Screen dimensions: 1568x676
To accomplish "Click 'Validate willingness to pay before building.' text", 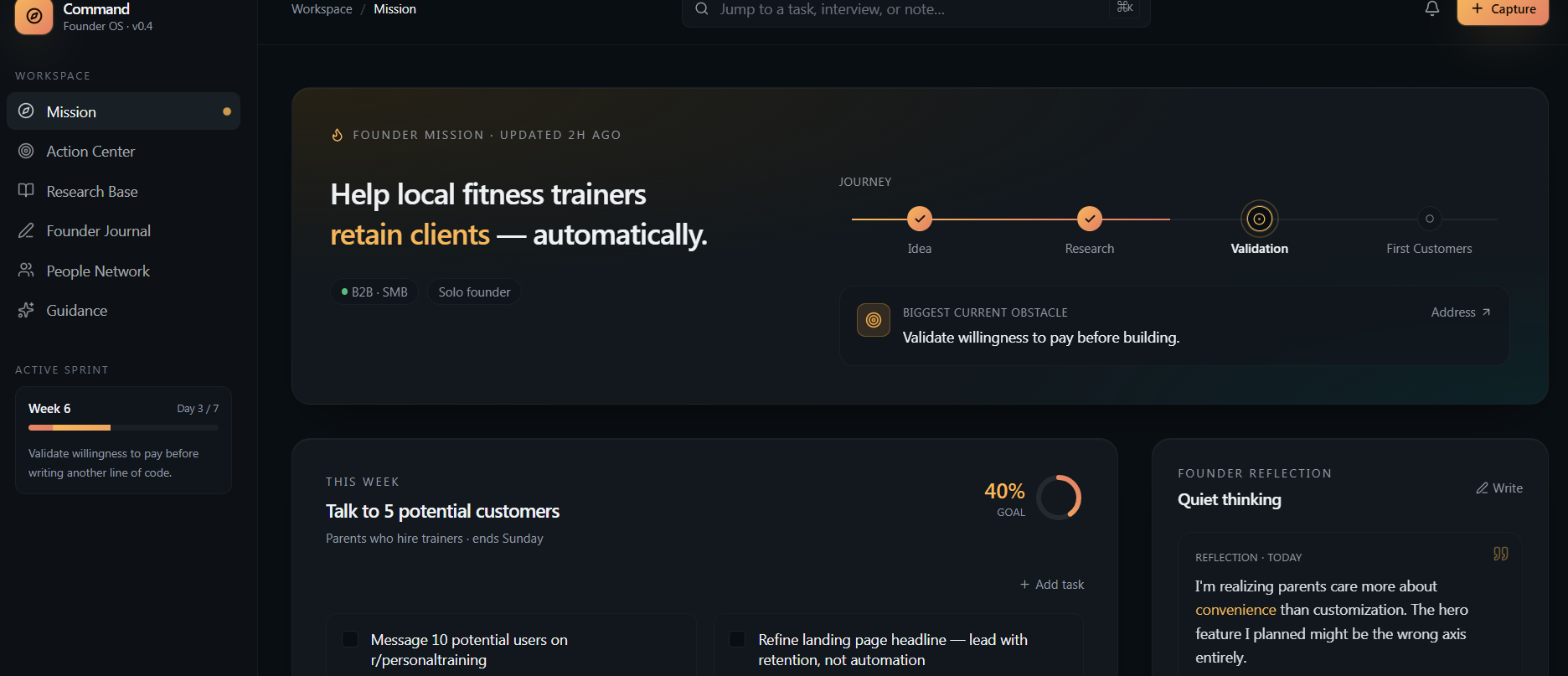I will click(x=1041, y=338).
